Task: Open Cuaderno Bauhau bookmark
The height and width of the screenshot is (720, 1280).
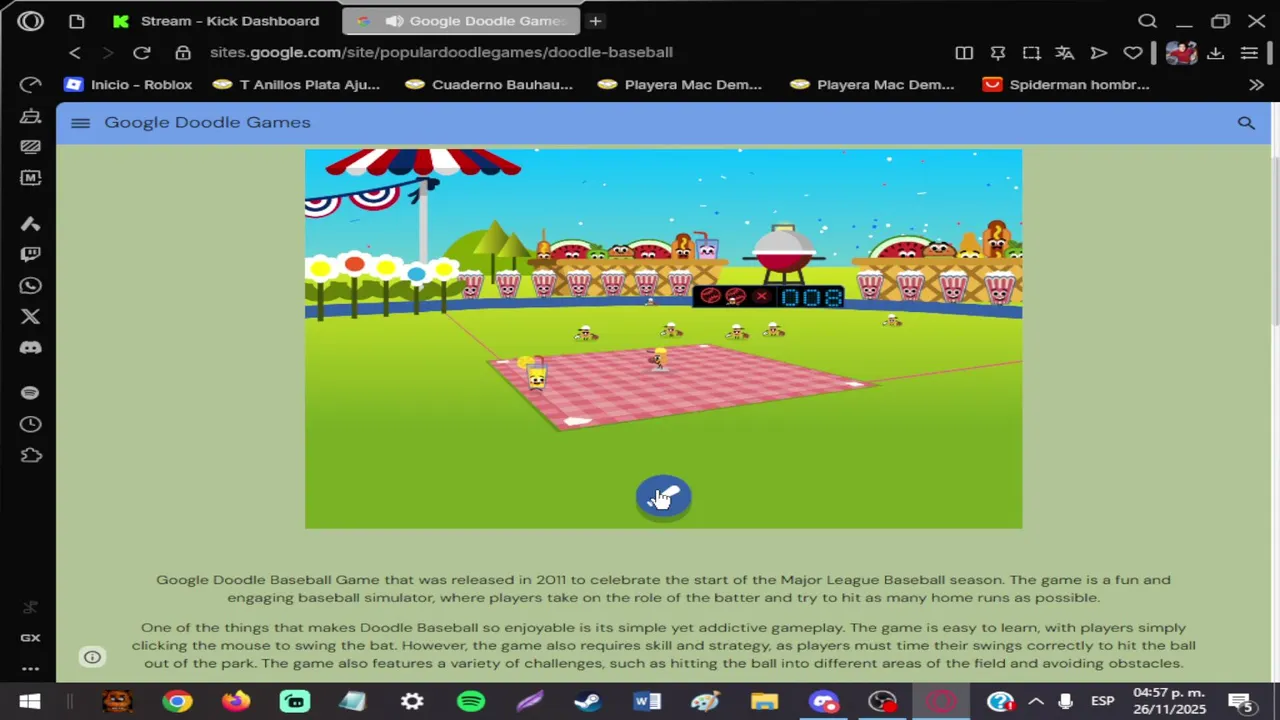Action: (489, 84)
